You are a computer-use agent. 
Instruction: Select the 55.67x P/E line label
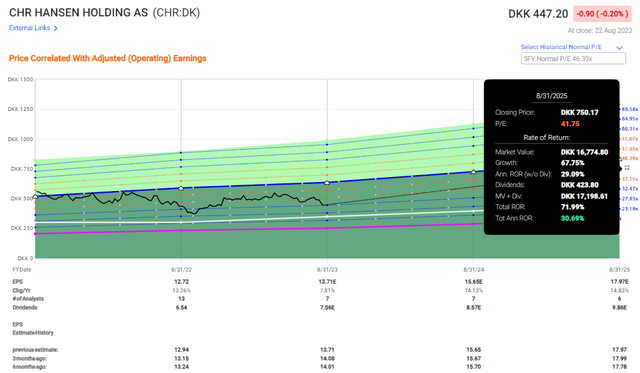630,139
